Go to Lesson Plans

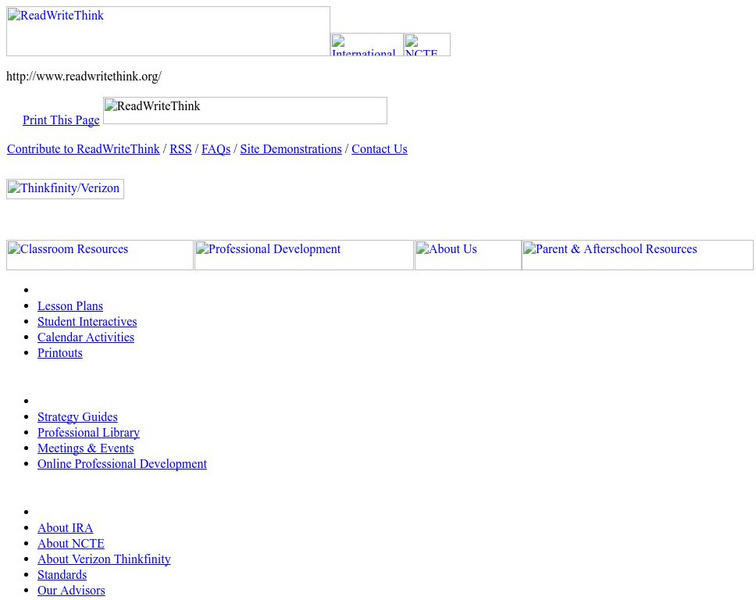click(70, 306)
